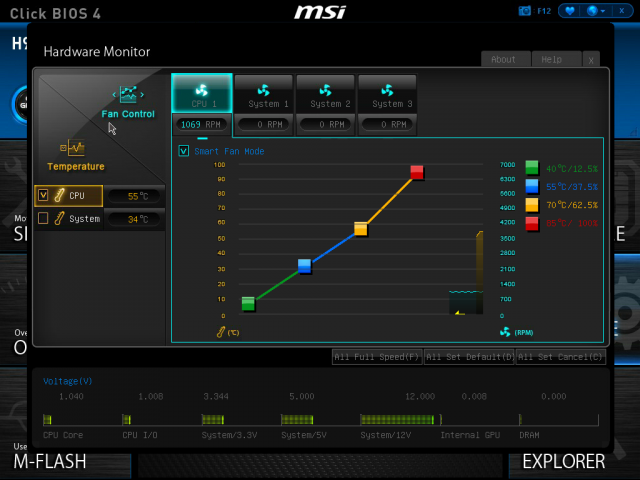Click the System/5V voltage bar
The width and height of the screenshot is (640, 480).
pos(297,420)
